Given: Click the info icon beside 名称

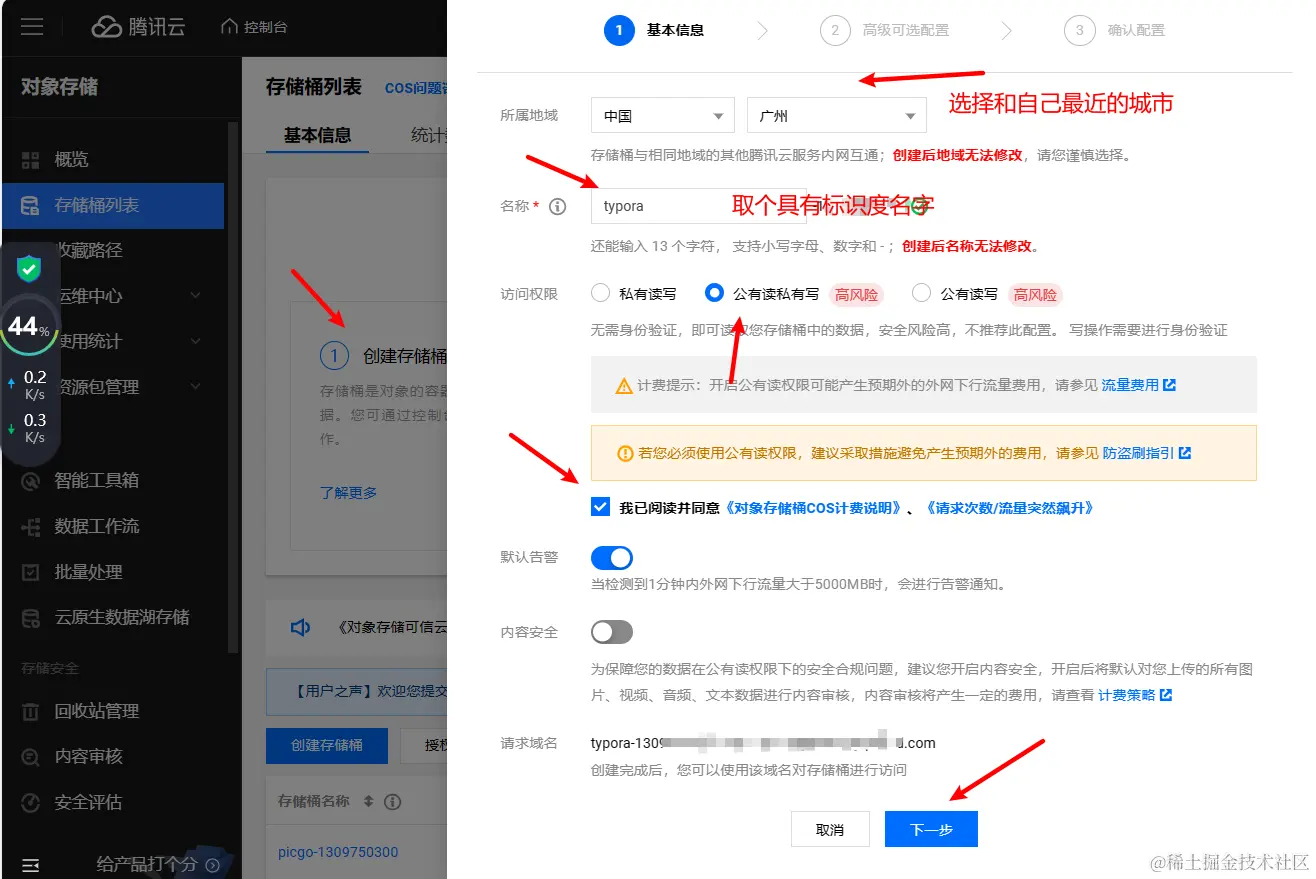Looking at the screenshot, I should [558, 207].
